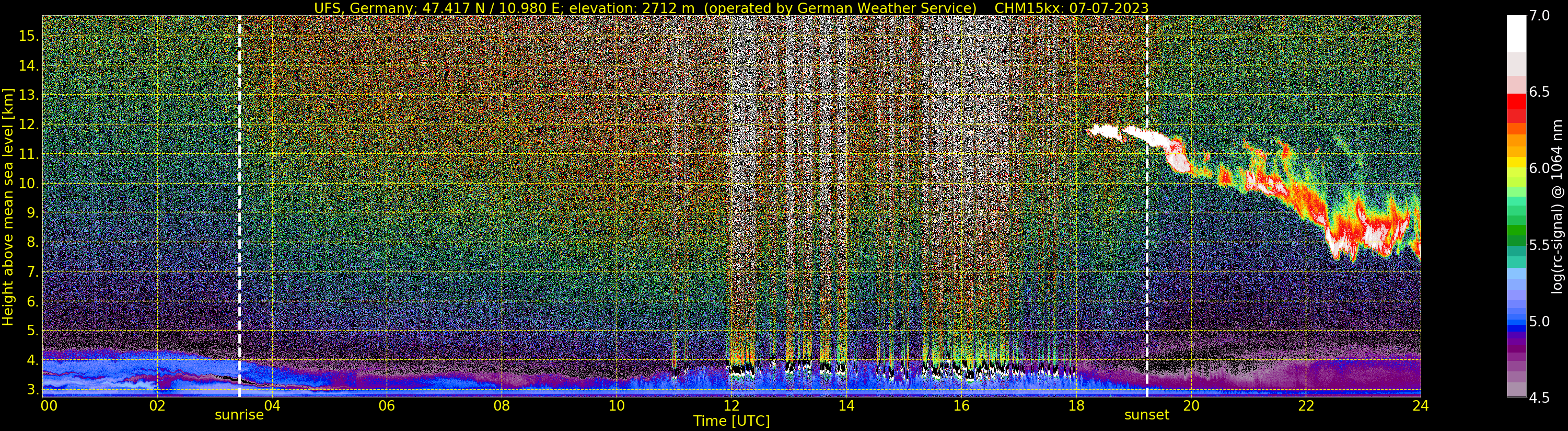Click the 12 time tick label
The image size is (1568, 431).
click(731, 405)
